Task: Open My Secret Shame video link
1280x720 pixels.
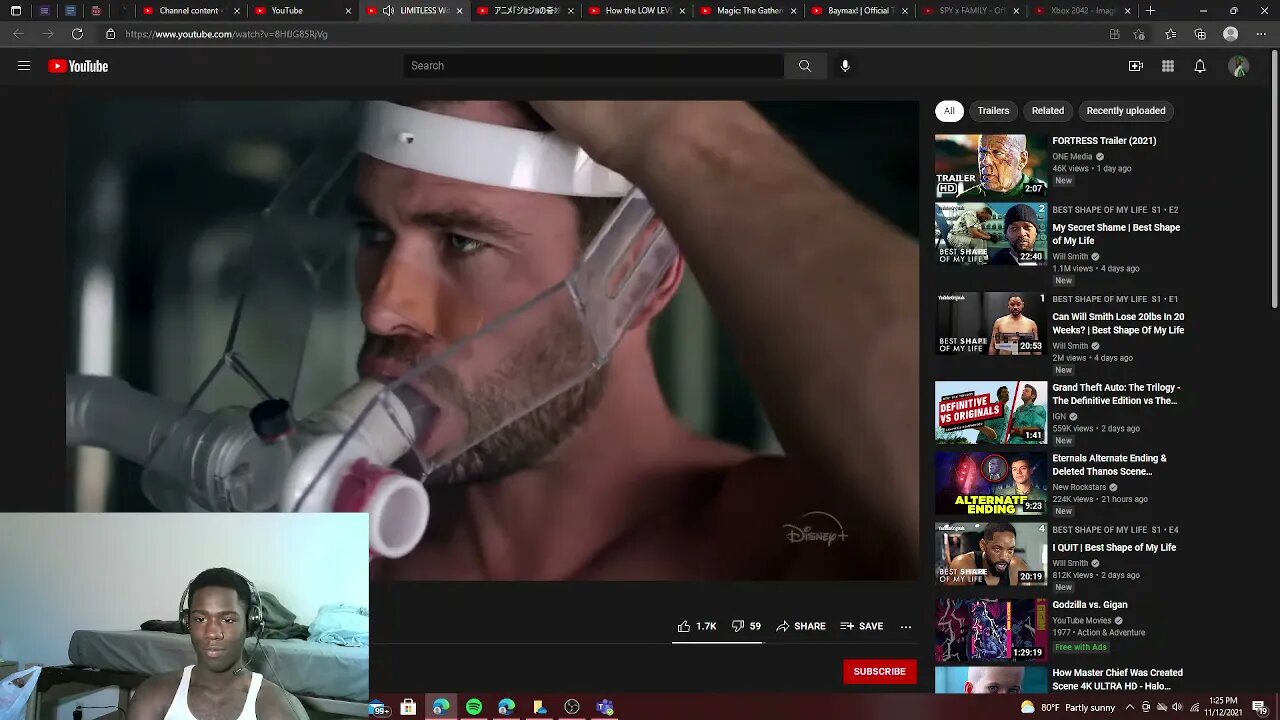Action: point(1116,234)
